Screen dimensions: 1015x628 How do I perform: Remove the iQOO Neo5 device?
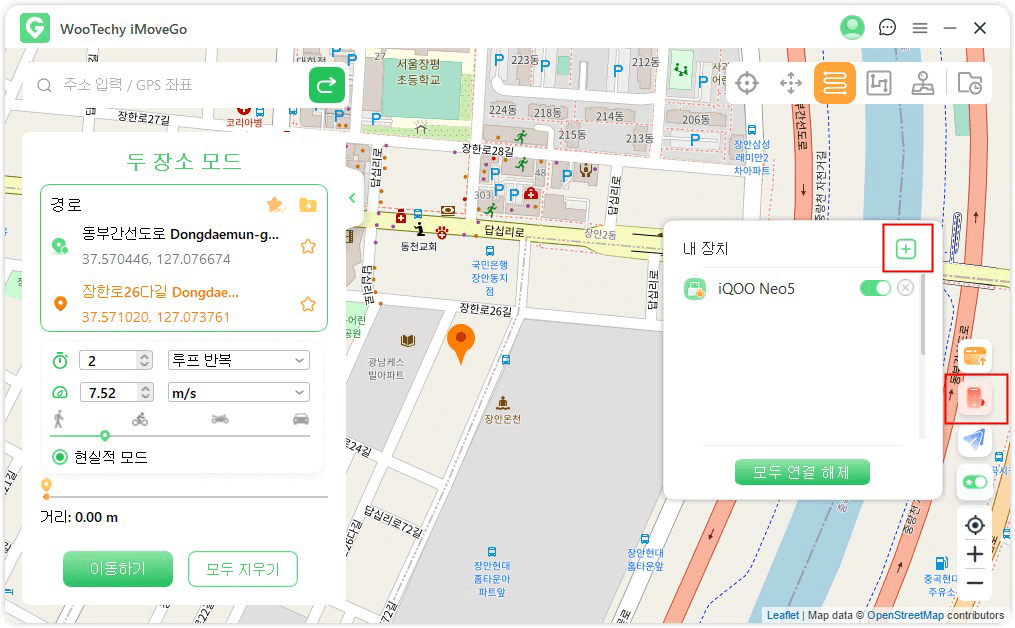905,288
